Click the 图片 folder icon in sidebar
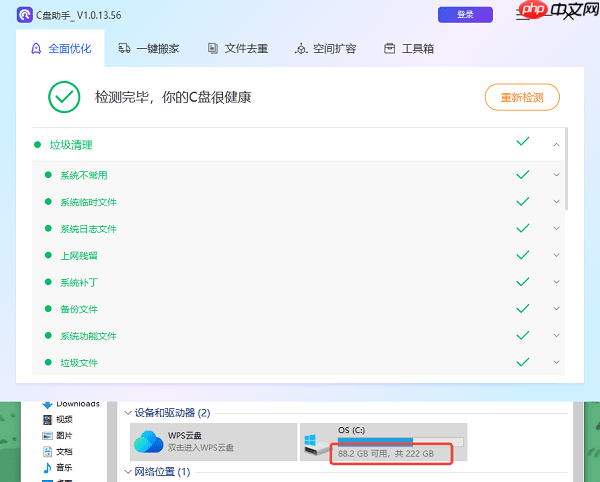 (x=47, y=436)
